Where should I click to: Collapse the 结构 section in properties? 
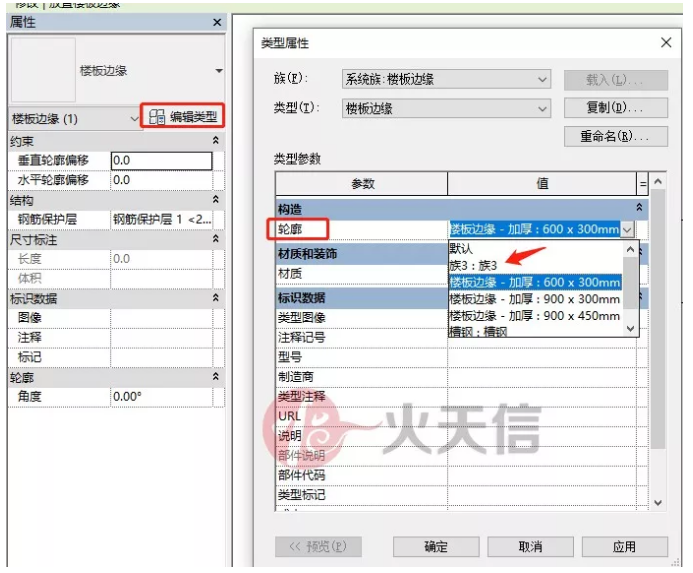pyautogui.click(x=215, y=199)
